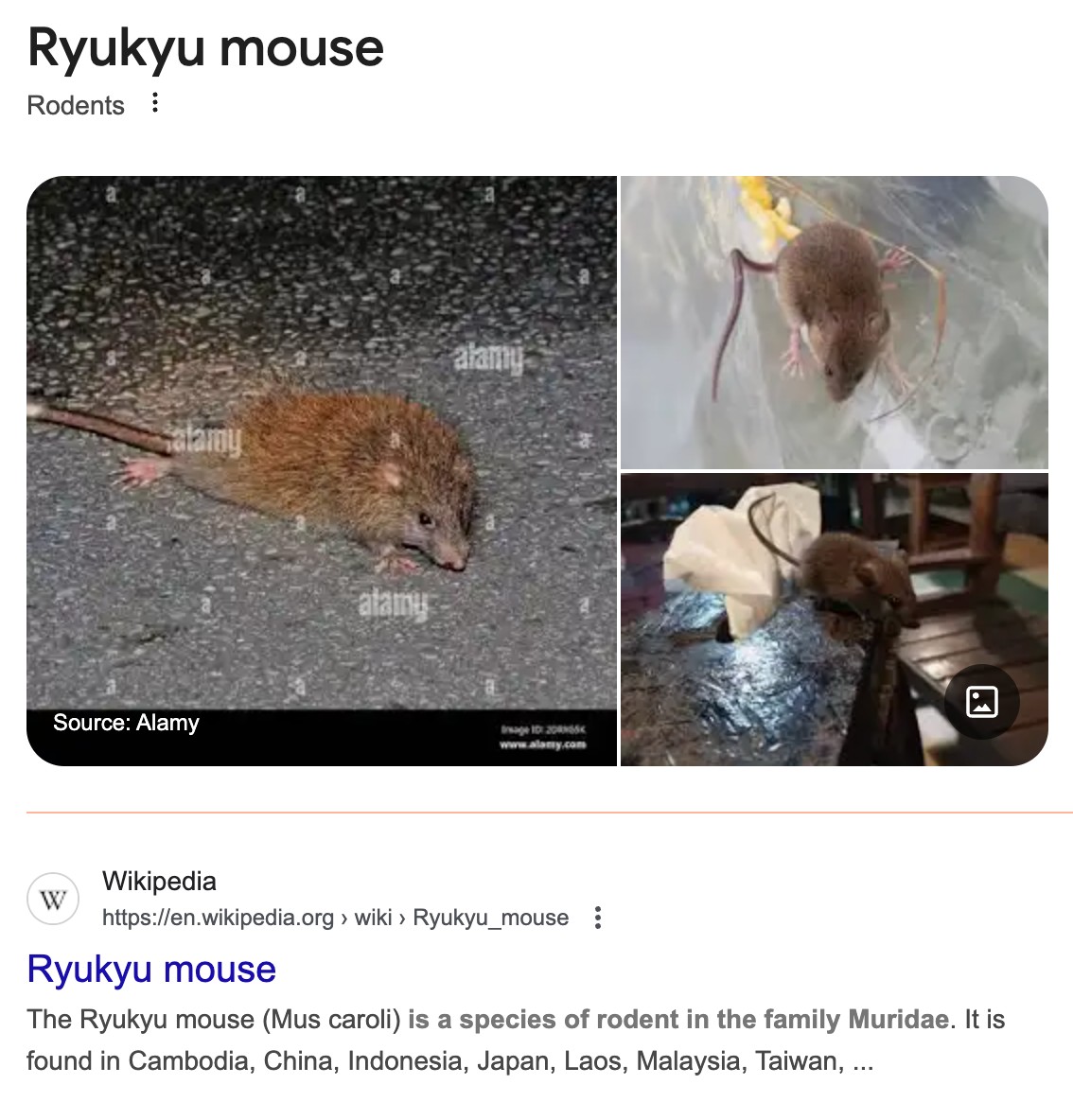This screenshot has width=1073, height=1120.
Task: Open the blue Ryukyu mouse result link
Action: click(x=151, y=969)
